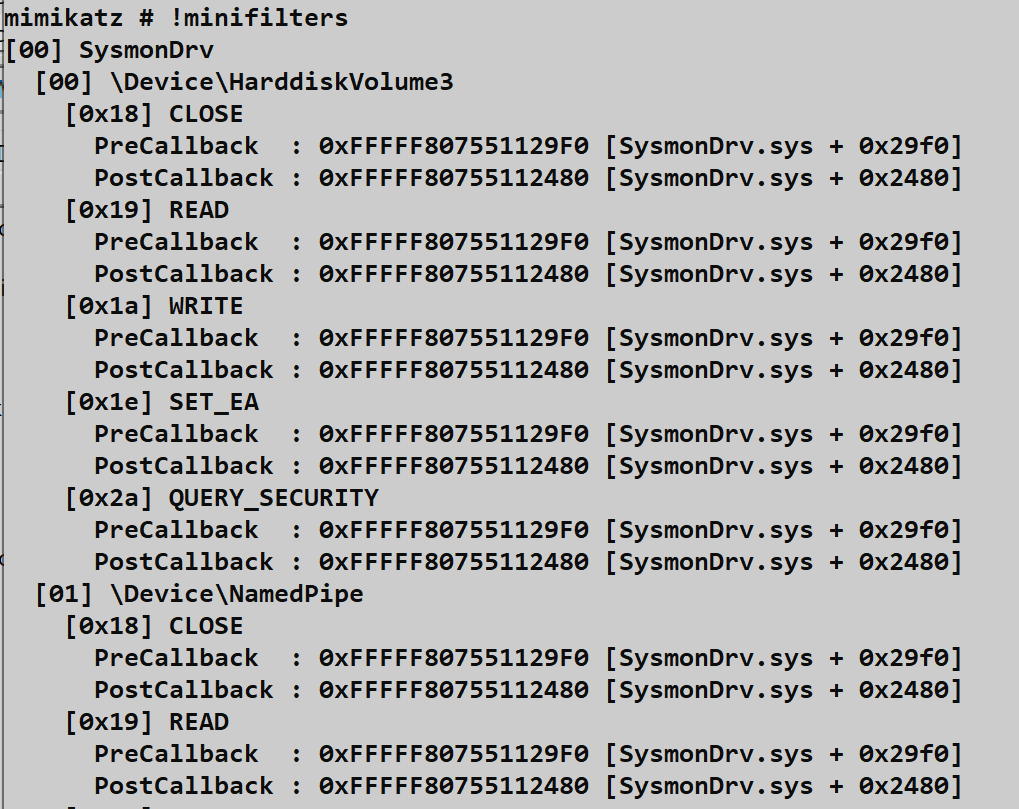The width and height of the screenshot is (1019, 809).
Task: Click READ entry under NamedPipe
Action: (147, 722)
